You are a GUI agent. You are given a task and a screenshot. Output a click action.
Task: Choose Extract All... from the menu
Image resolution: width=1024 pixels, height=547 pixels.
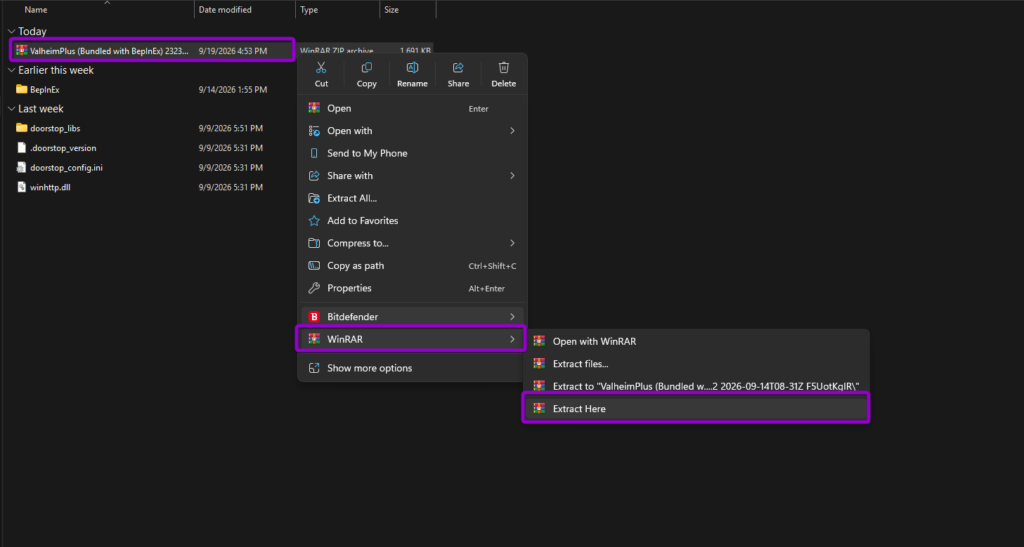[412, 198]
